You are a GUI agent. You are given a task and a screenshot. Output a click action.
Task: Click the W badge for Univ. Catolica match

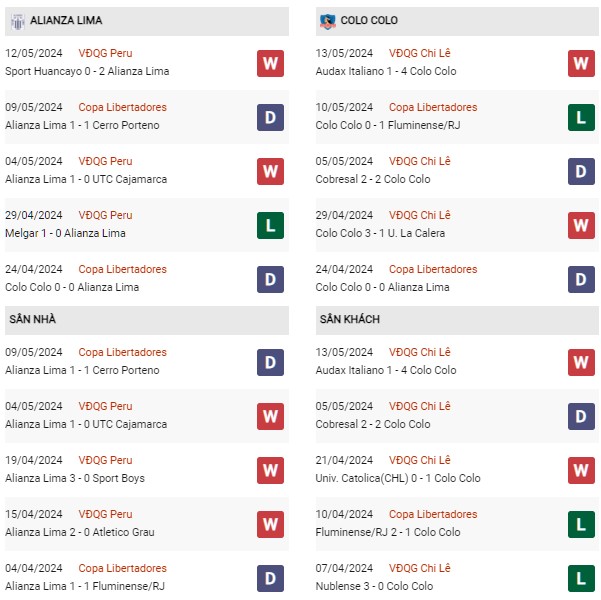(581, 470)
